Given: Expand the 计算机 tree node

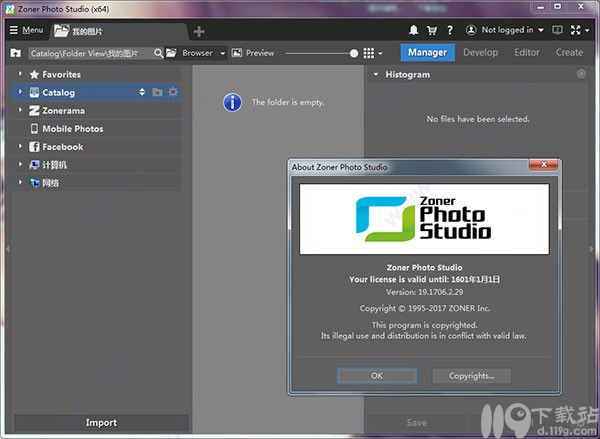Looking at the screenshot, I should pos(20,164).
